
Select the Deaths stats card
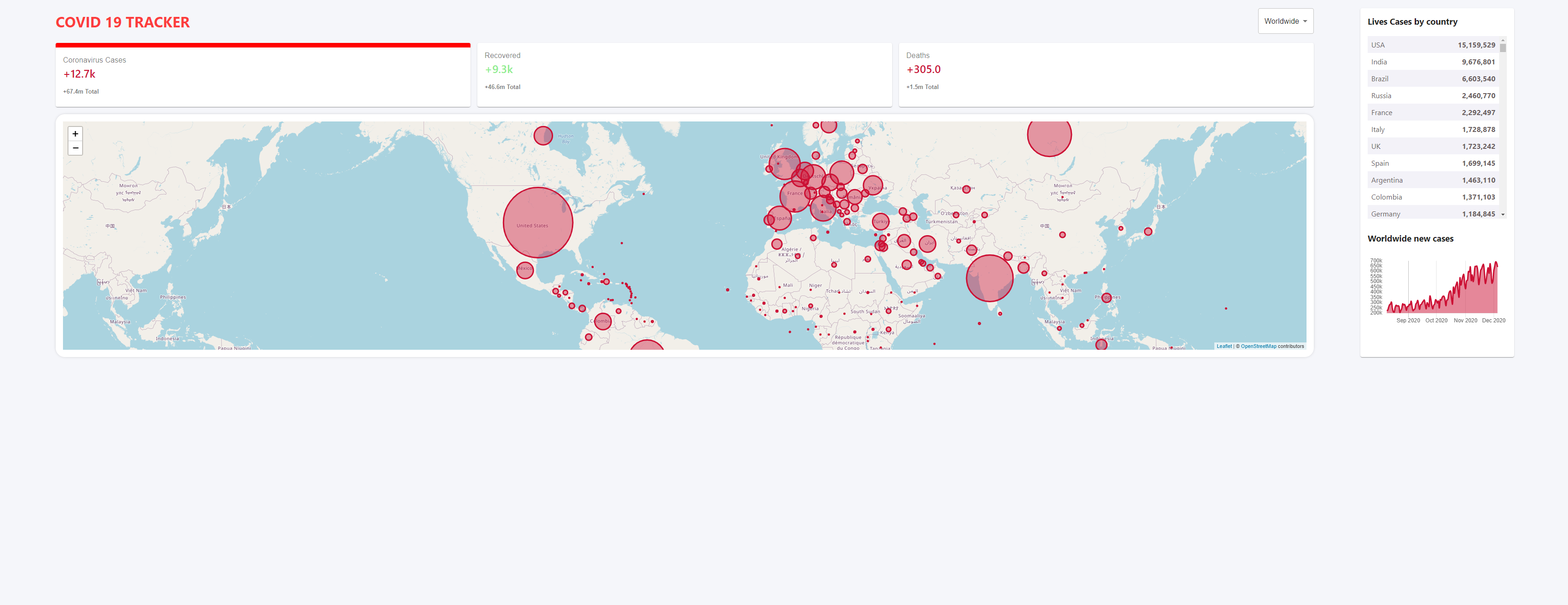pos(1105,75)
